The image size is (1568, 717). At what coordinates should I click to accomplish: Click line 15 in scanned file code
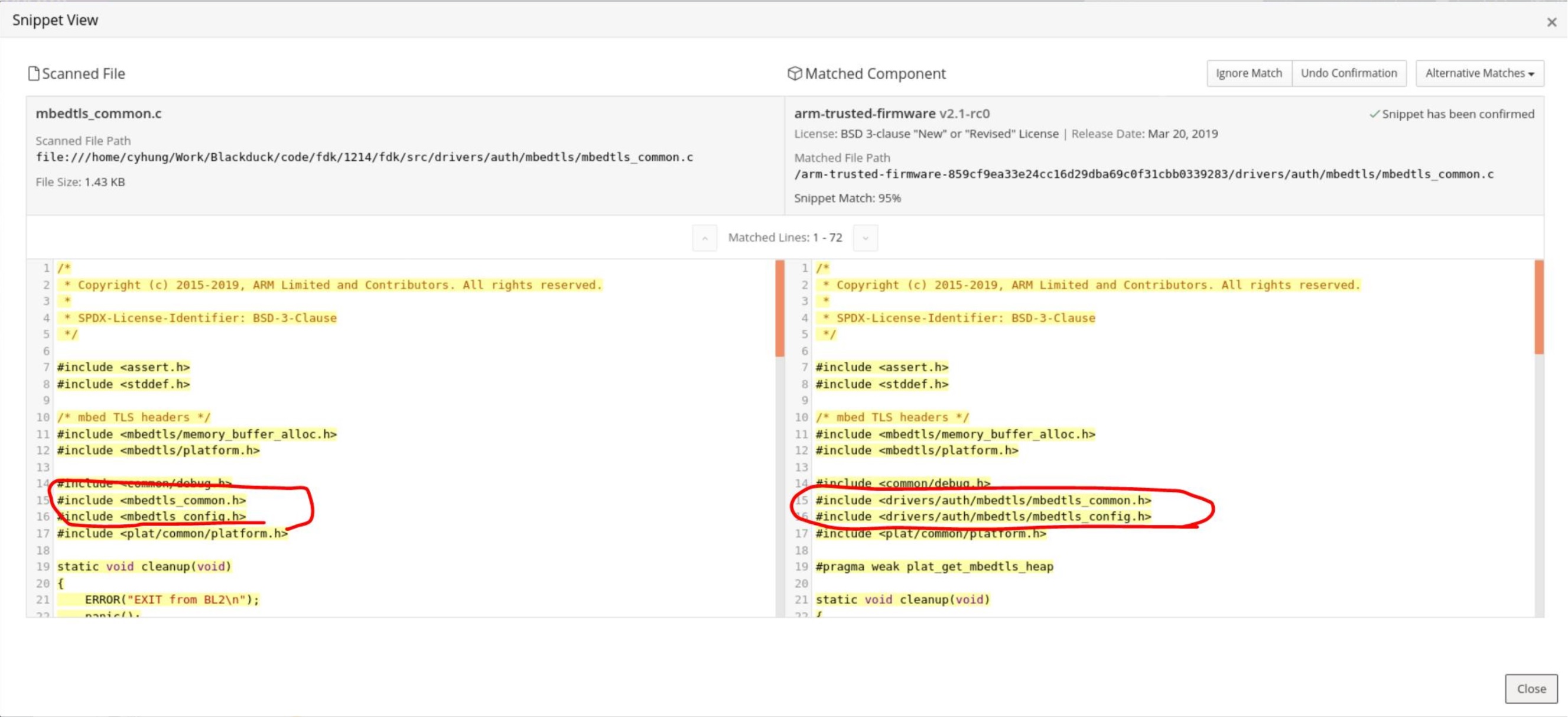[x=152, y=500]
